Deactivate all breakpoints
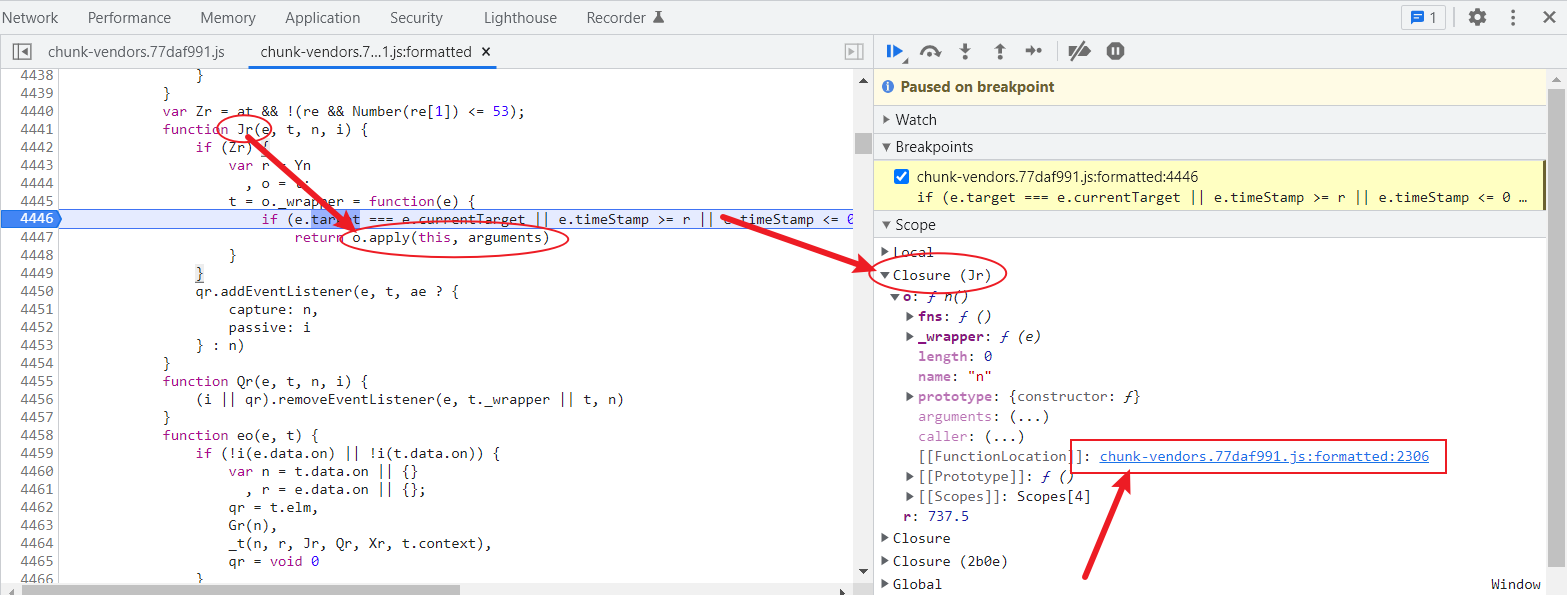1567x595 pixels. (x=1079, y=51)
